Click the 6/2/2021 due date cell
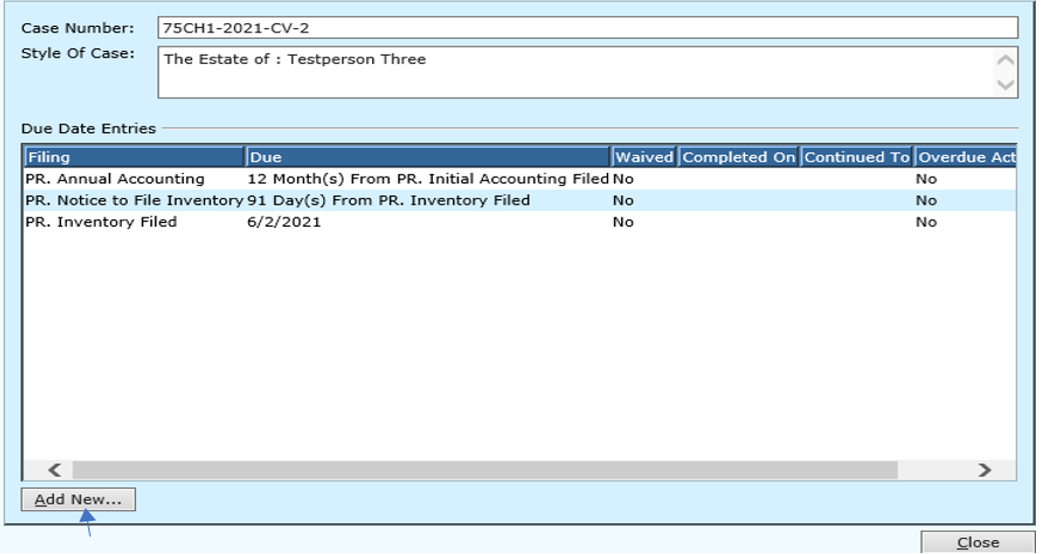 pos(284,222)
